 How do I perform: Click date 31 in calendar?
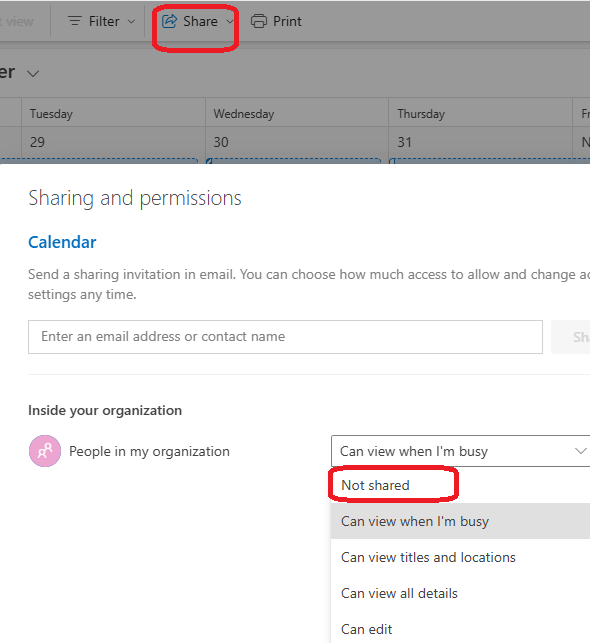(404, 142)
